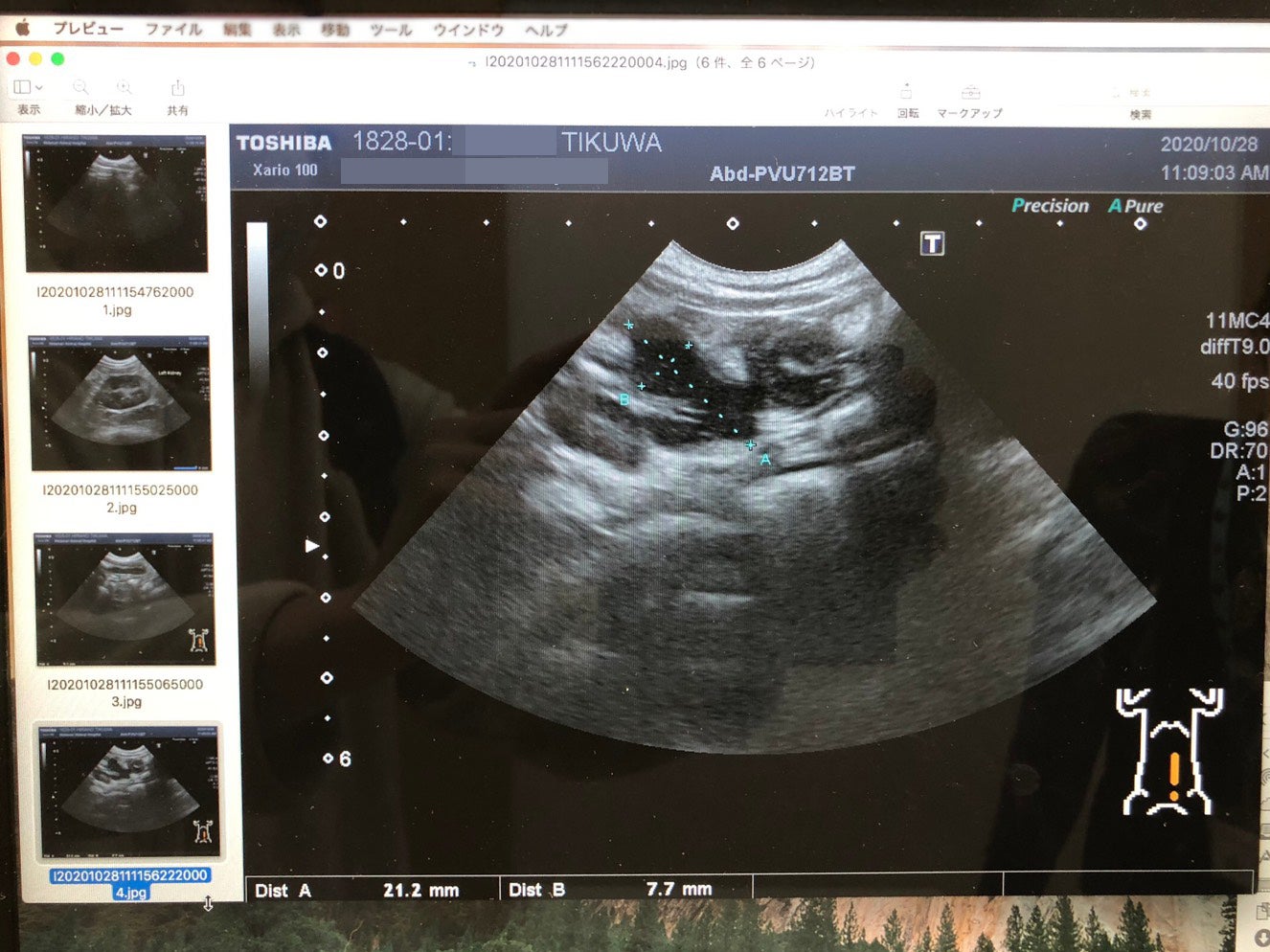Open the ウインドウ menu
This screenshot has height=952, width=1270.
click(468, 31)
